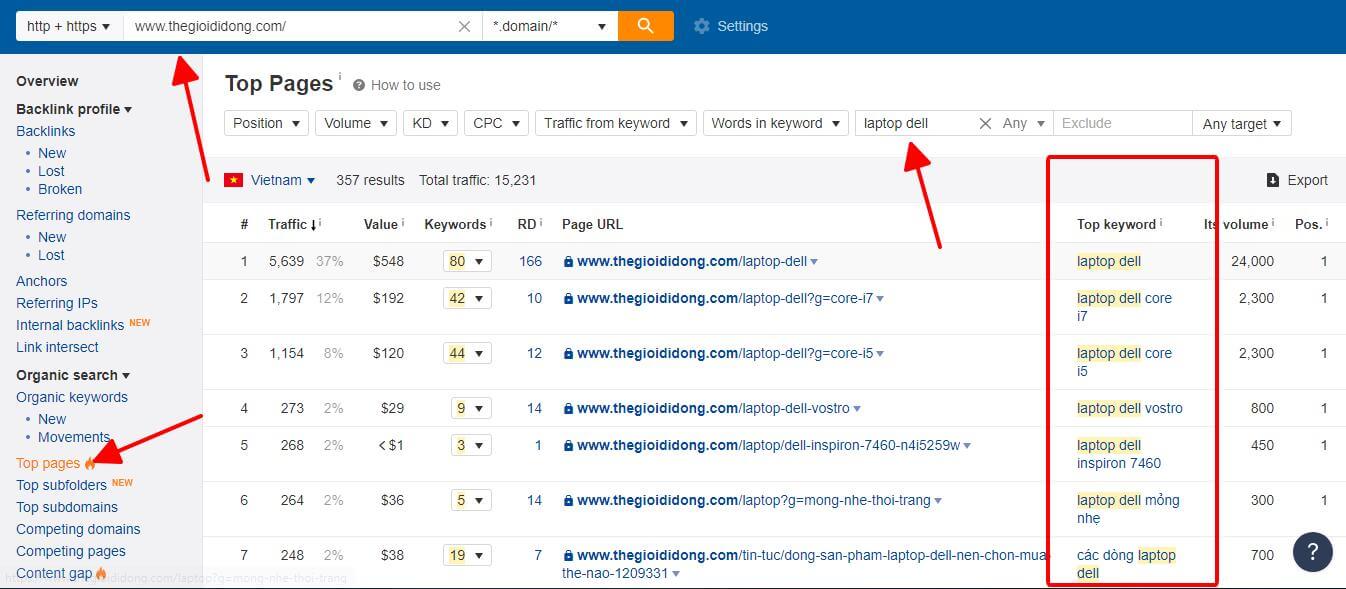Screen dimensions: 1346x589
Task: Expand URL caret for laptop-dell?g=core-i7
Action: pos(880,299)
